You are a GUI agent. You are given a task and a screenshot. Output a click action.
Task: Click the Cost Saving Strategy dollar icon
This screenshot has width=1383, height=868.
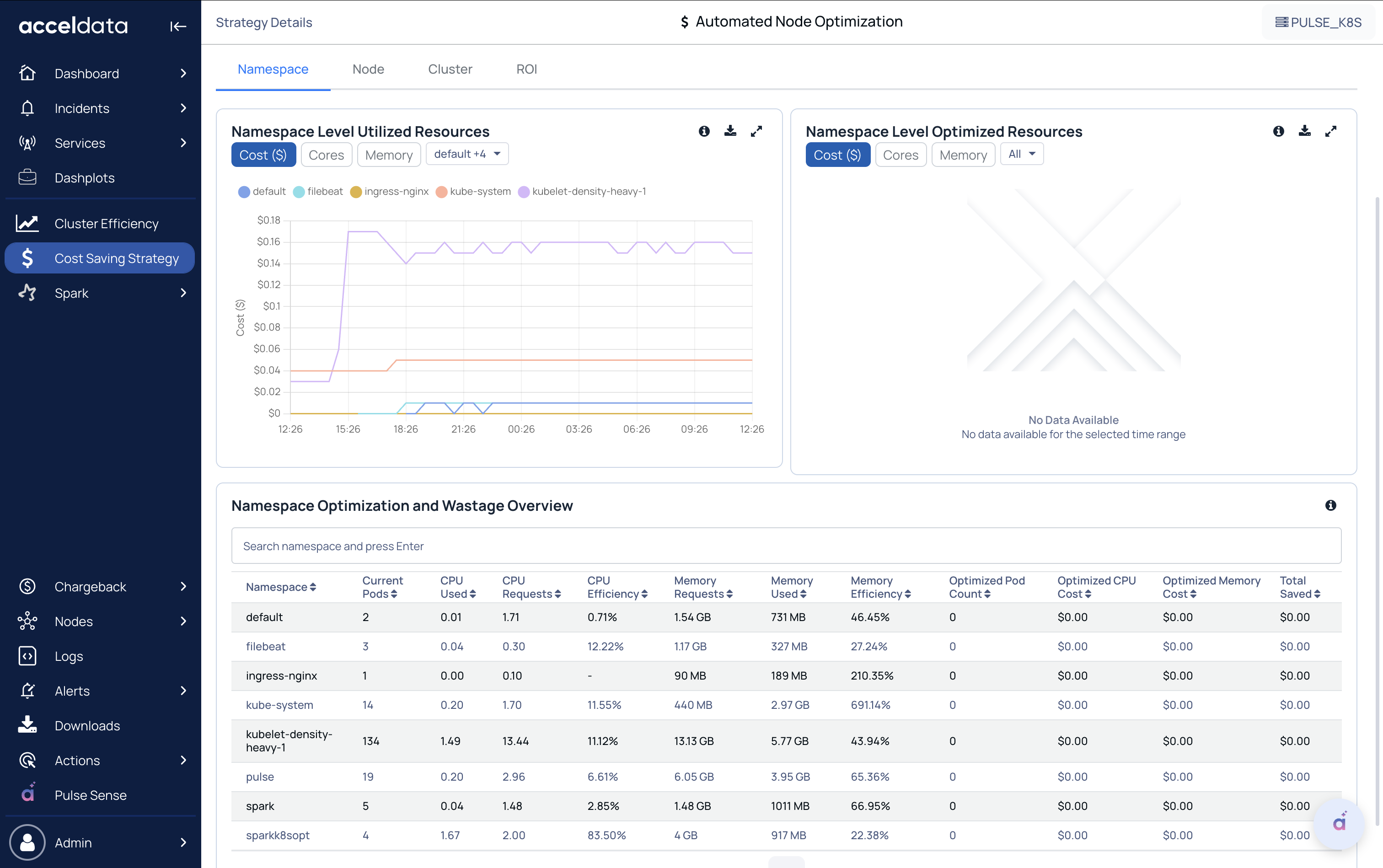coord(27,258)
